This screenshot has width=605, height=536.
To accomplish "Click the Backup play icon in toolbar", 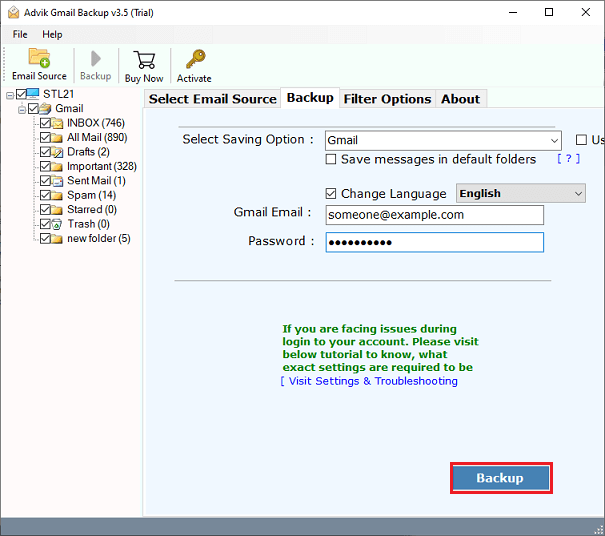I will (x=96, y=59).
